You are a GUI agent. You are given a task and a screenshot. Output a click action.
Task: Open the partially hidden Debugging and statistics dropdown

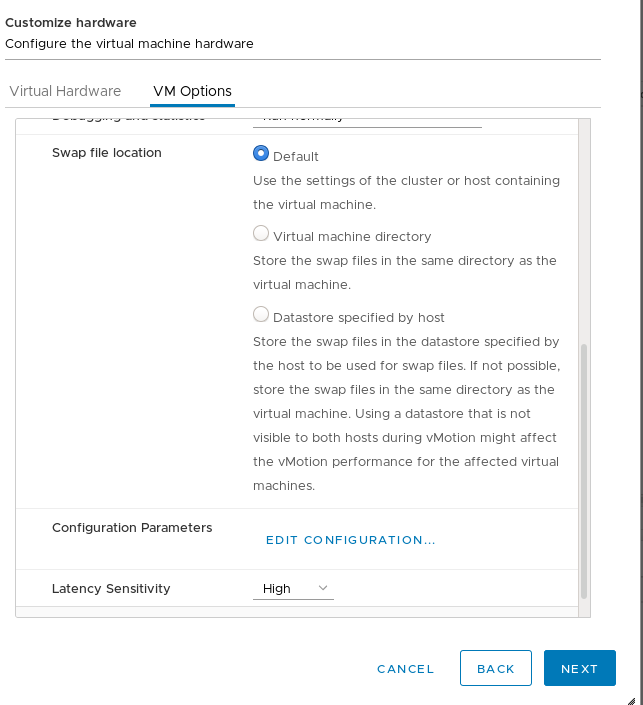click(366, 121)
